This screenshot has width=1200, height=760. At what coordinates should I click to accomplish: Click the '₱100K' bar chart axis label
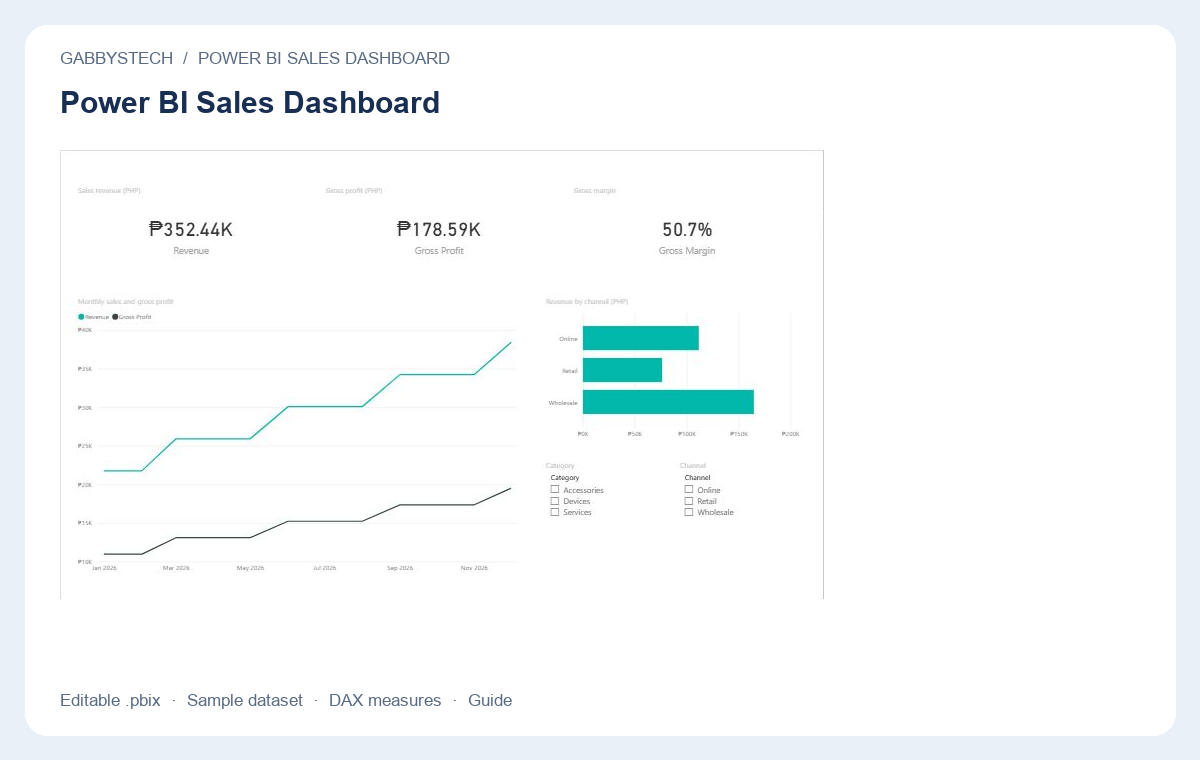point(687,434)
